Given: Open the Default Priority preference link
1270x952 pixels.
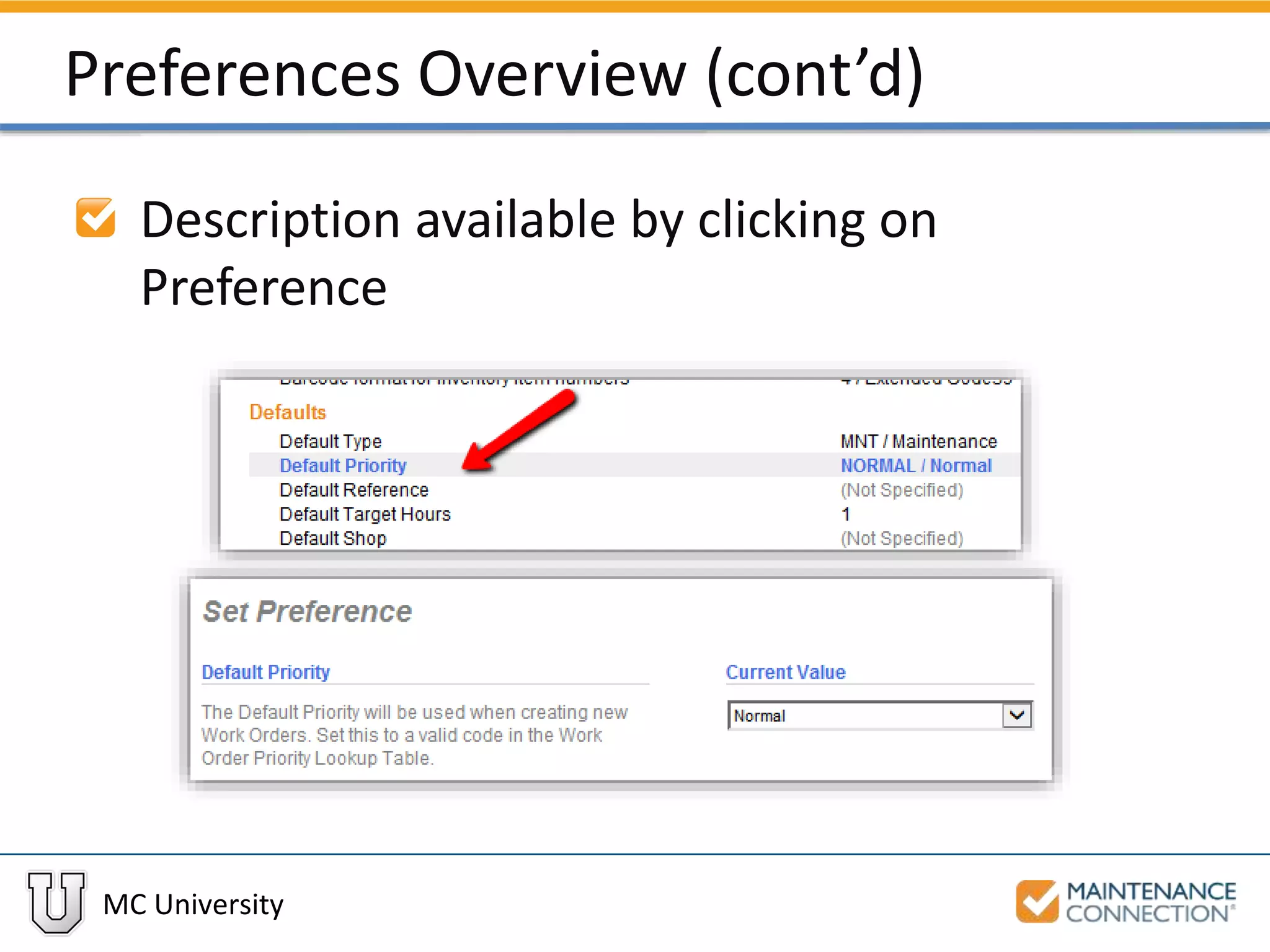Looking at the screenshot, I should coord(343,465).
